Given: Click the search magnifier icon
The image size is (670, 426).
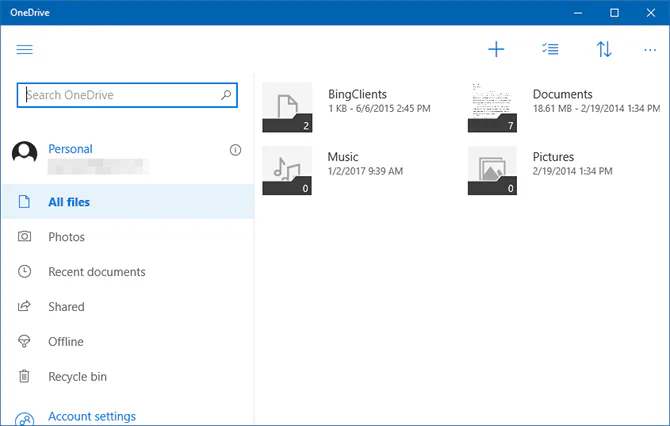Looking at the screenshot, I should [x=226, y=95].
